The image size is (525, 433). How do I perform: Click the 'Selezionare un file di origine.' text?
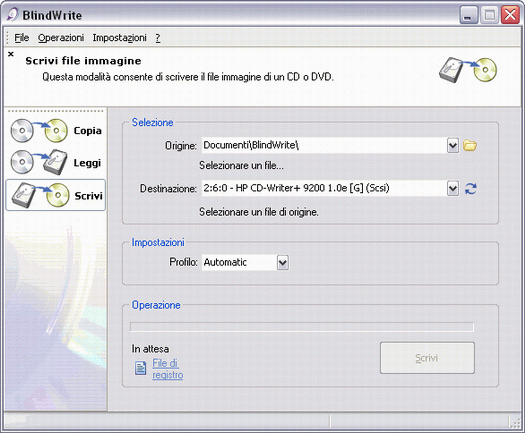259,212
